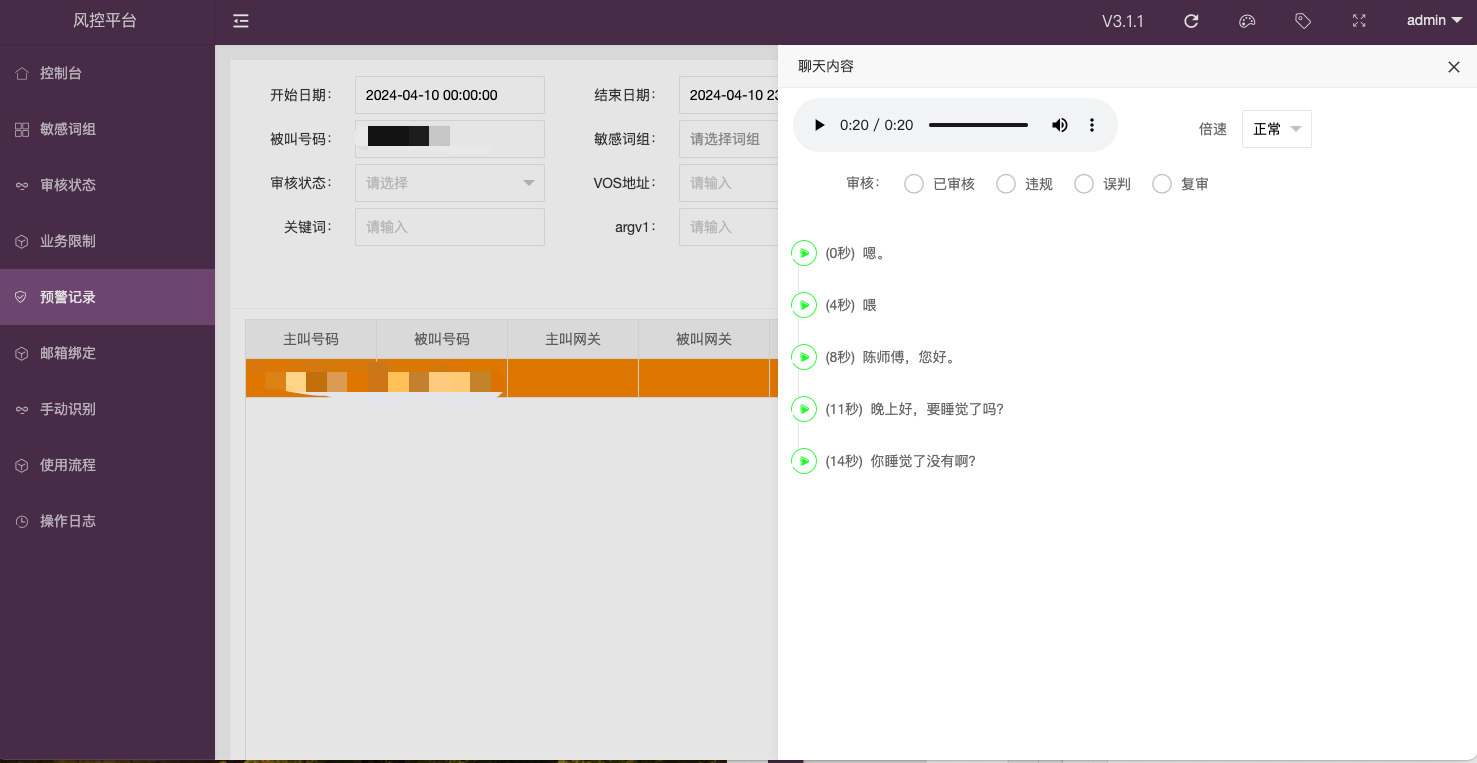Select the 复审 radio button
Screen dimensions: 1477x763
[x=1162, y=184]
